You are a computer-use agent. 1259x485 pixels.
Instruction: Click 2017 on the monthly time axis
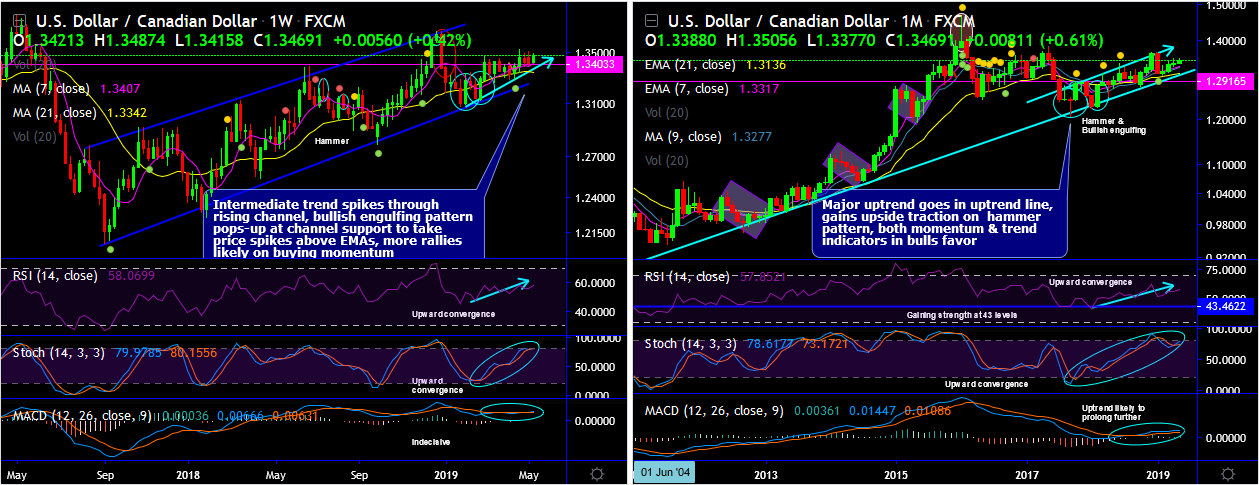pyautogui.click(x=1027, y=473)
